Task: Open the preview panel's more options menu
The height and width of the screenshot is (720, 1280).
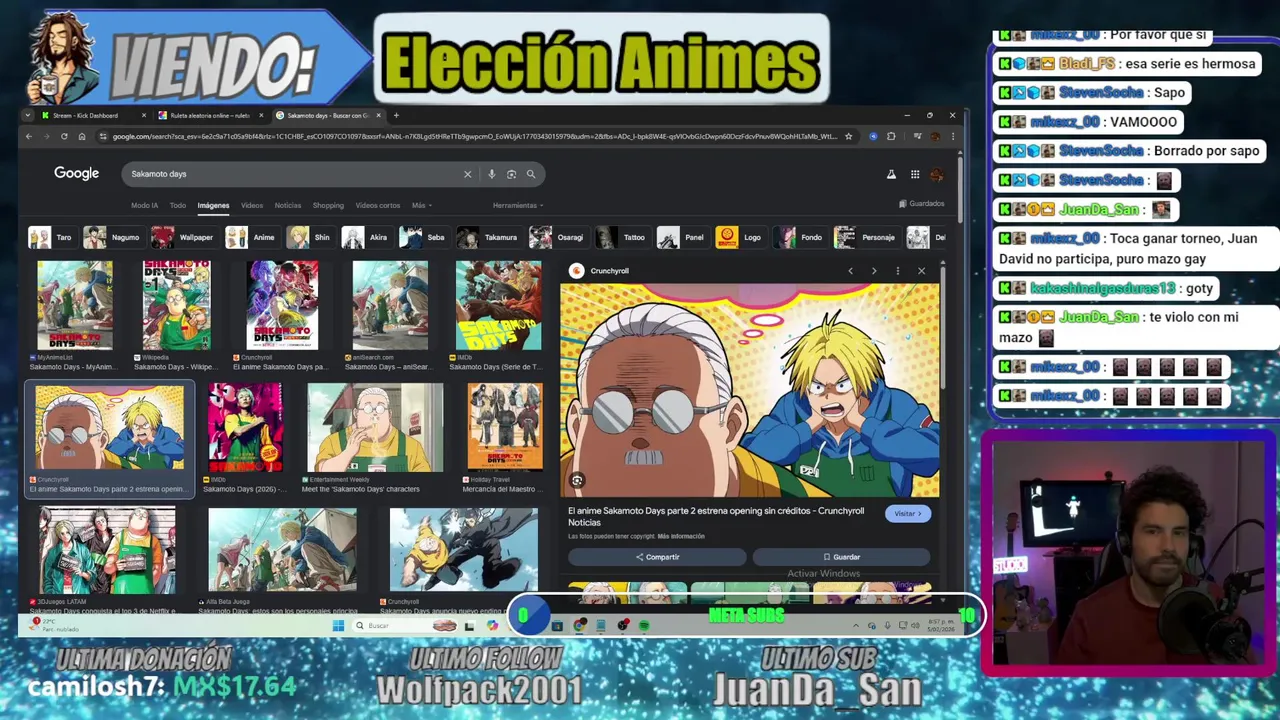Action: [898, 271]
